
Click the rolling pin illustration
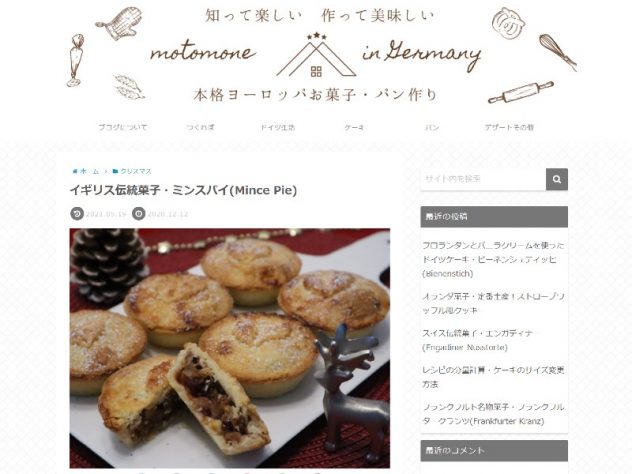pyautogui.click(x=520, y=92)
